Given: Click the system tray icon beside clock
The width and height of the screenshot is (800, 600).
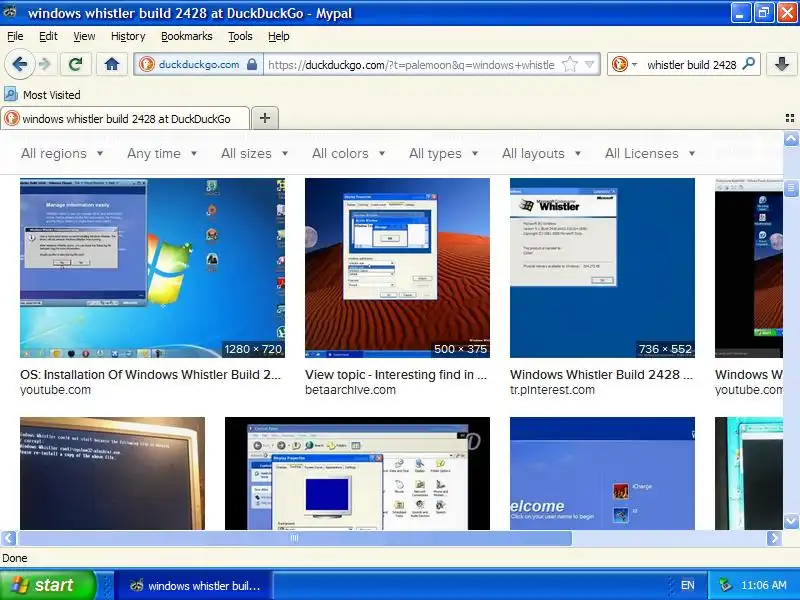Looking at the screenshot, I should [x=724, y=585].
